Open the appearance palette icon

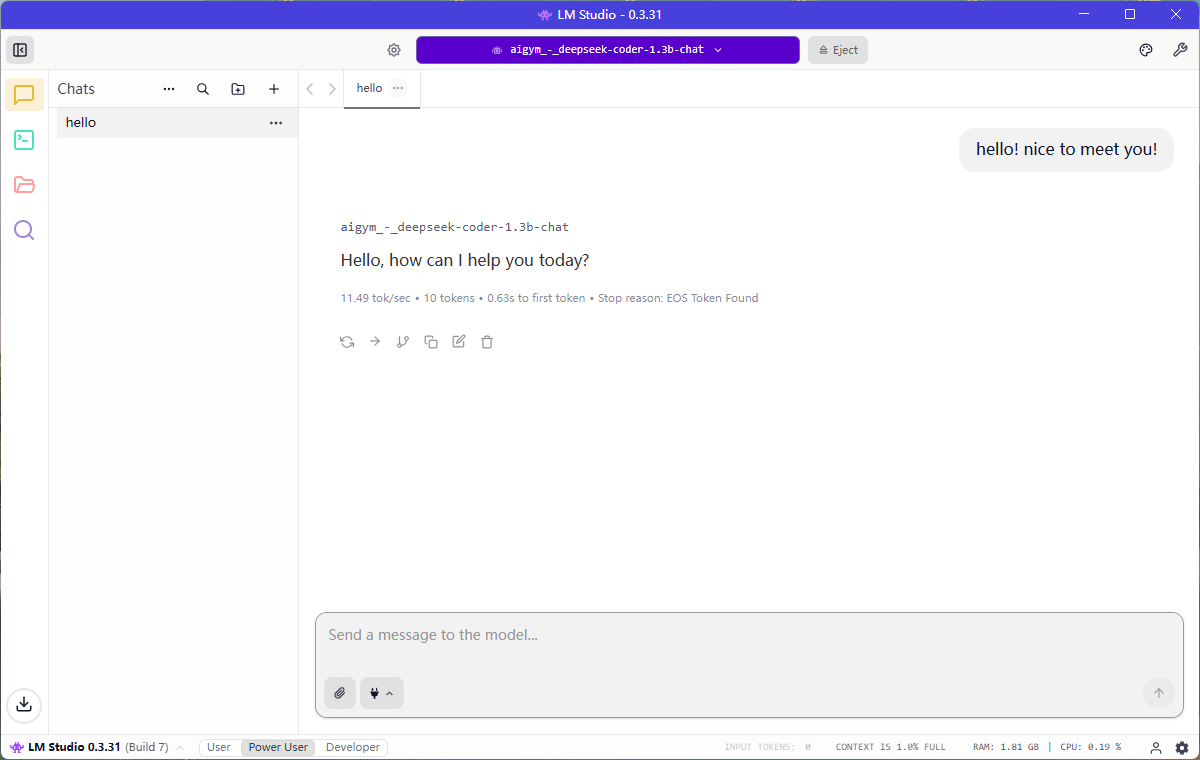(x=1146, y=50)
